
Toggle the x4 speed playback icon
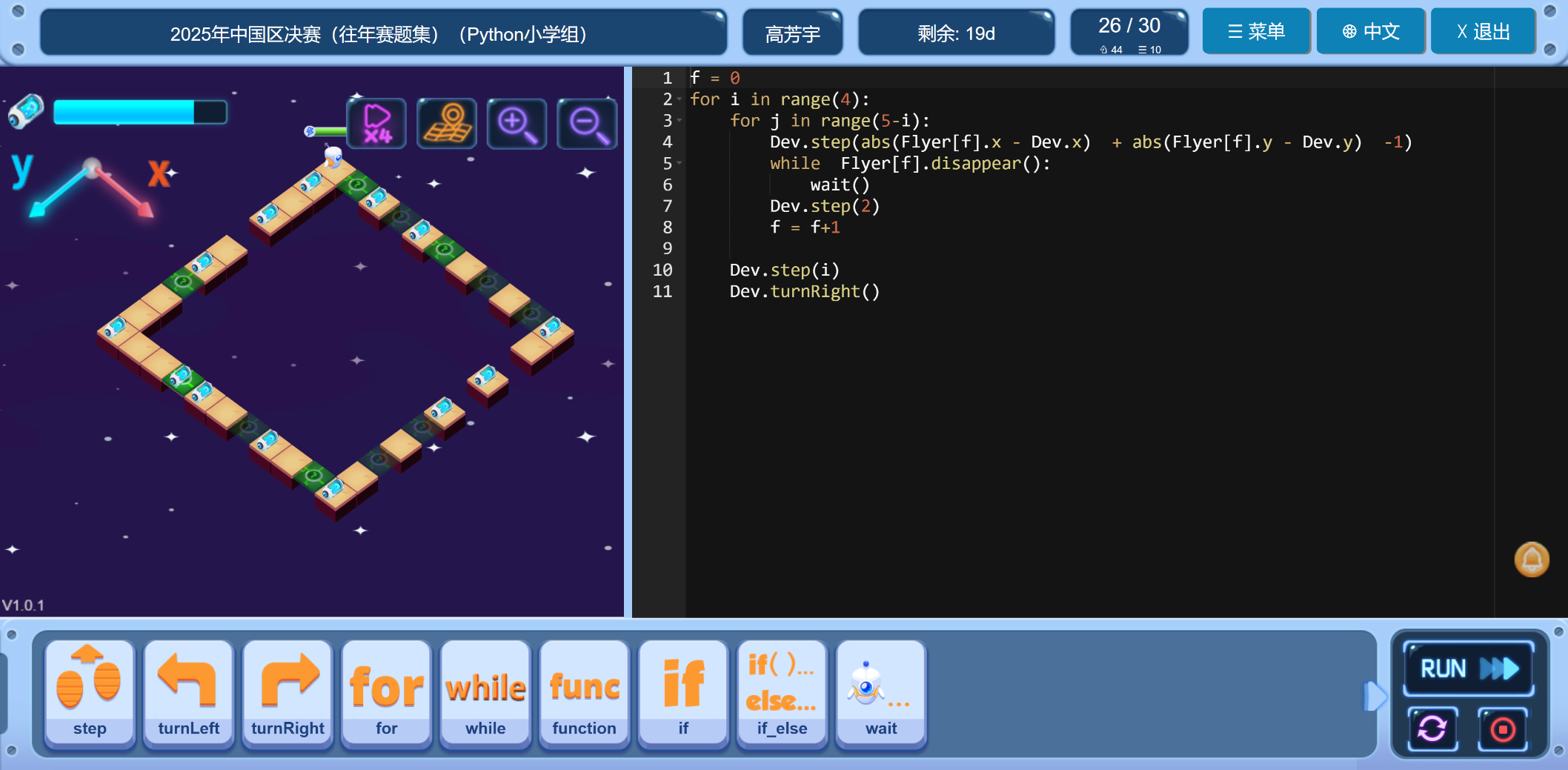(376, 124)
